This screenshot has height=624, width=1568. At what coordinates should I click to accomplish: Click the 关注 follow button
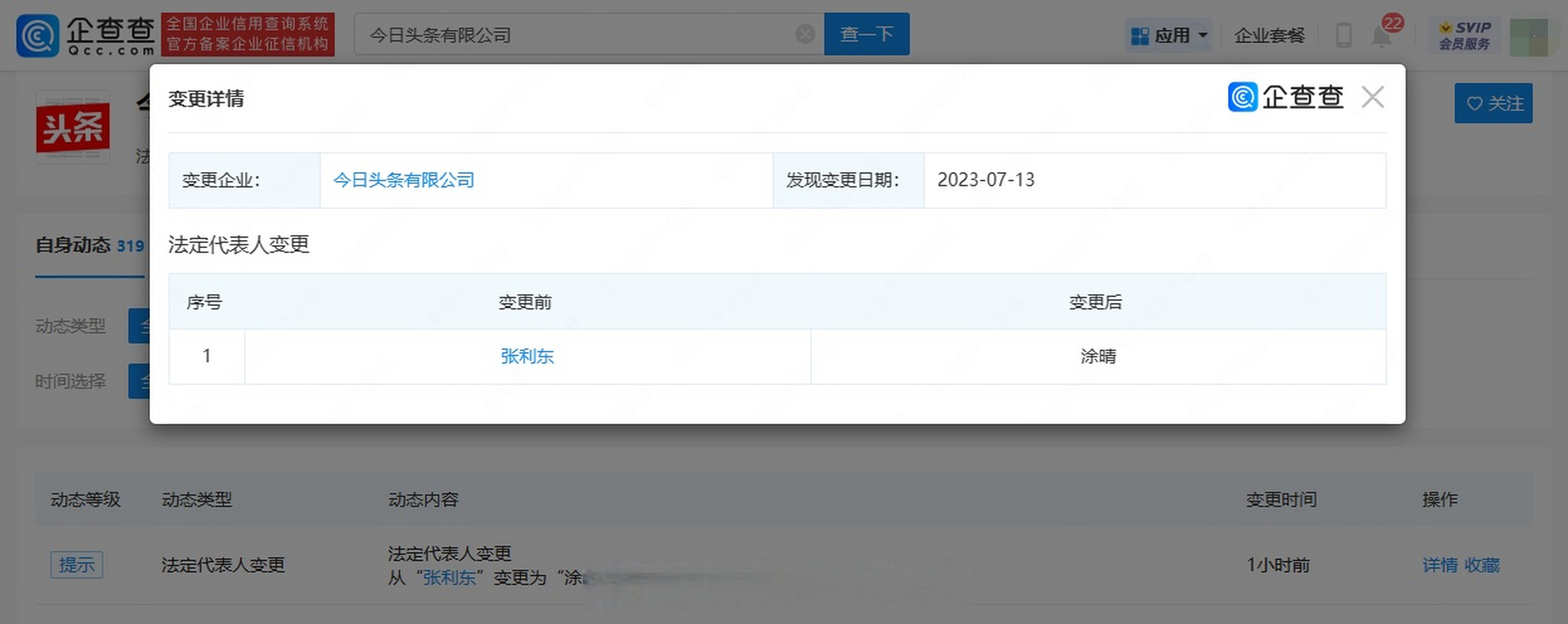pyautogui.click(x=1493, y=103)
